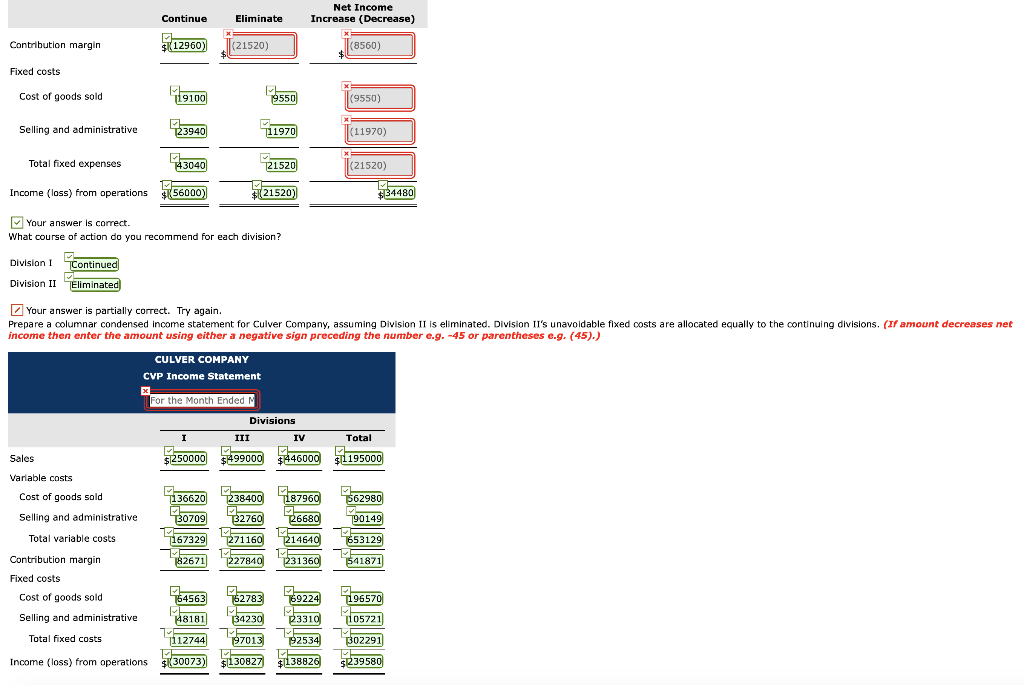The image size is (1024, 685).
Task: Select the Total Contribution margin field 541871
Action: (364, 561)
